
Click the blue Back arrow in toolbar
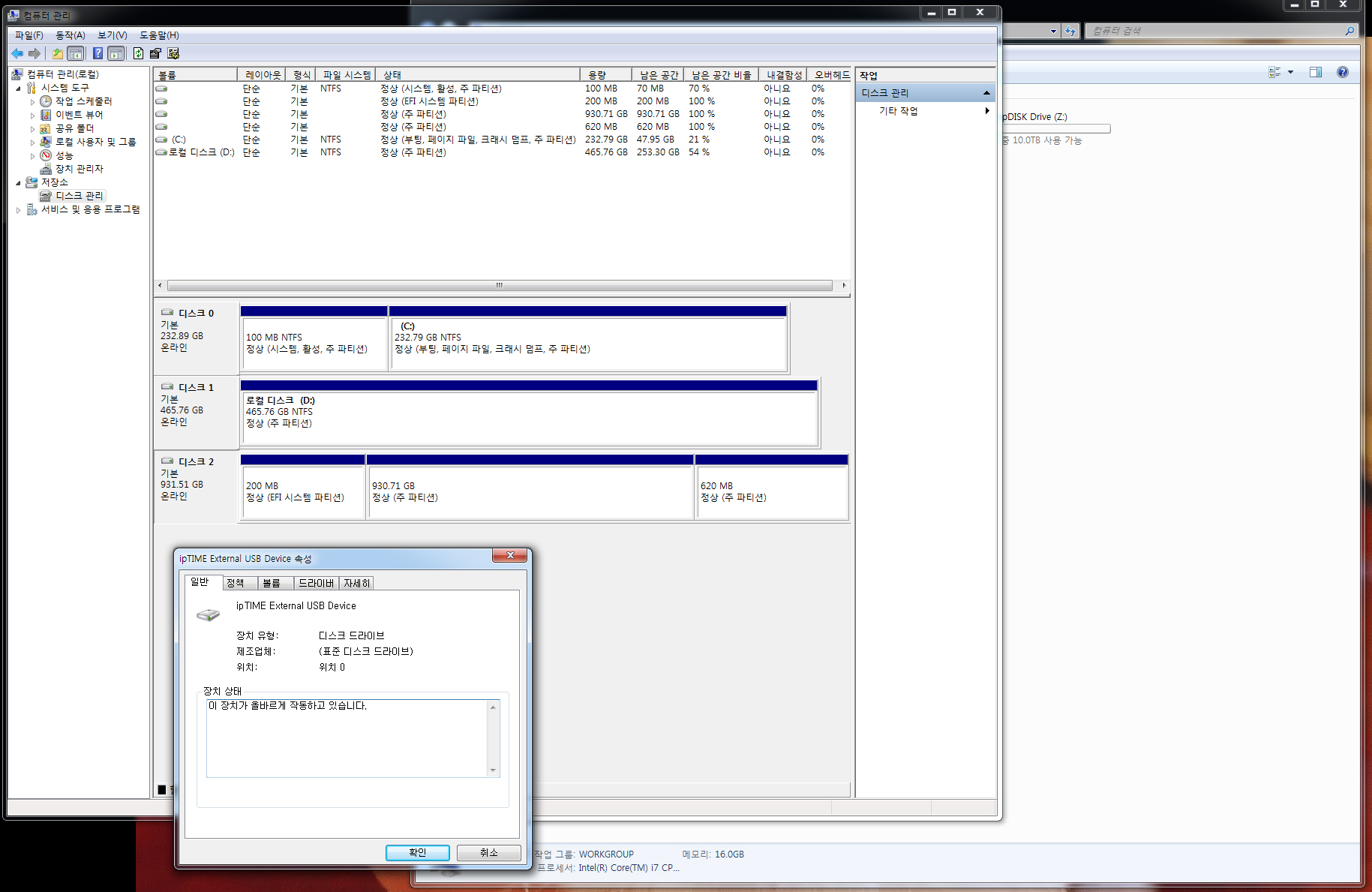coord(17,53)
